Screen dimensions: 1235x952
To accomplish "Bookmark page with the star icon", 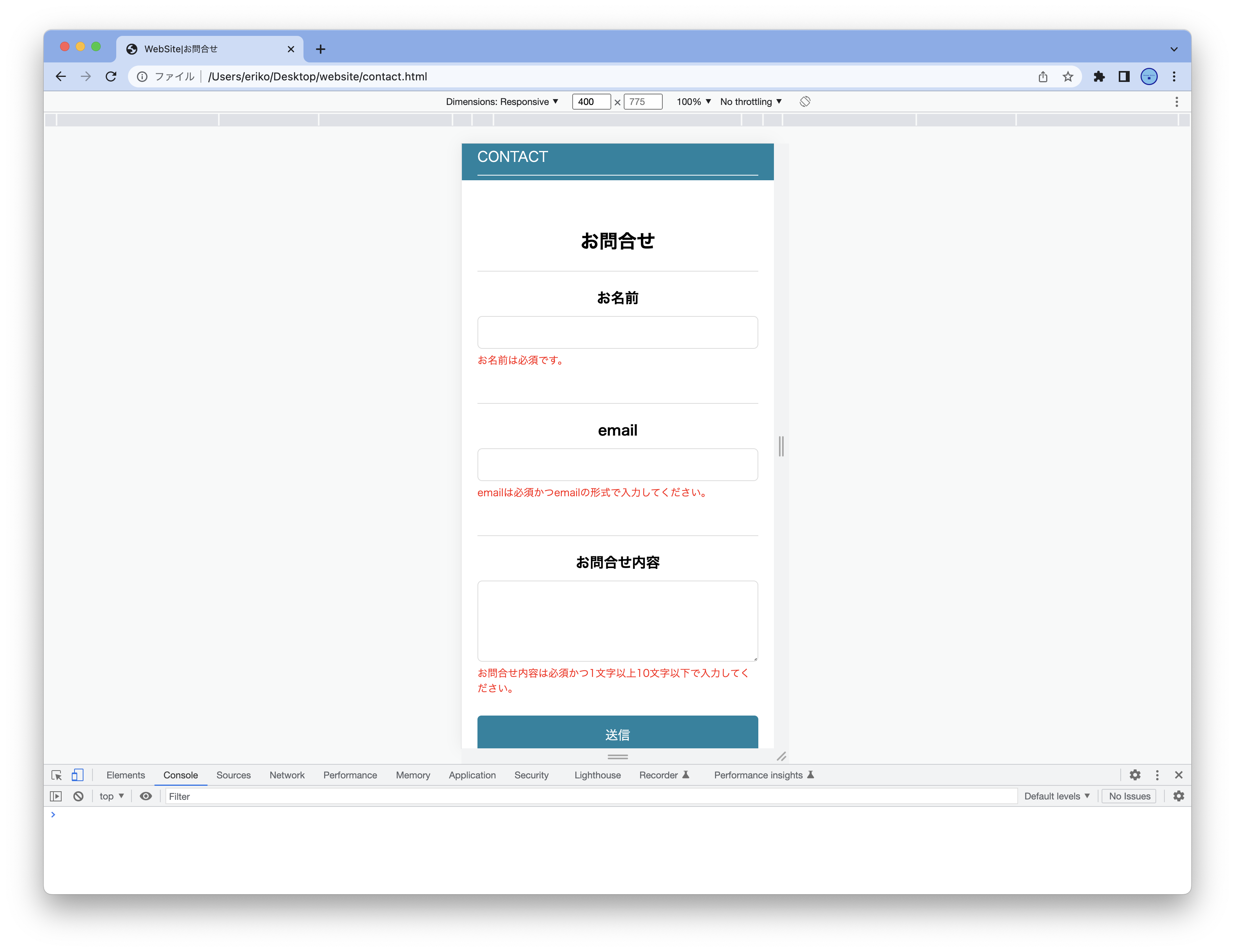I will point(1068,76).
